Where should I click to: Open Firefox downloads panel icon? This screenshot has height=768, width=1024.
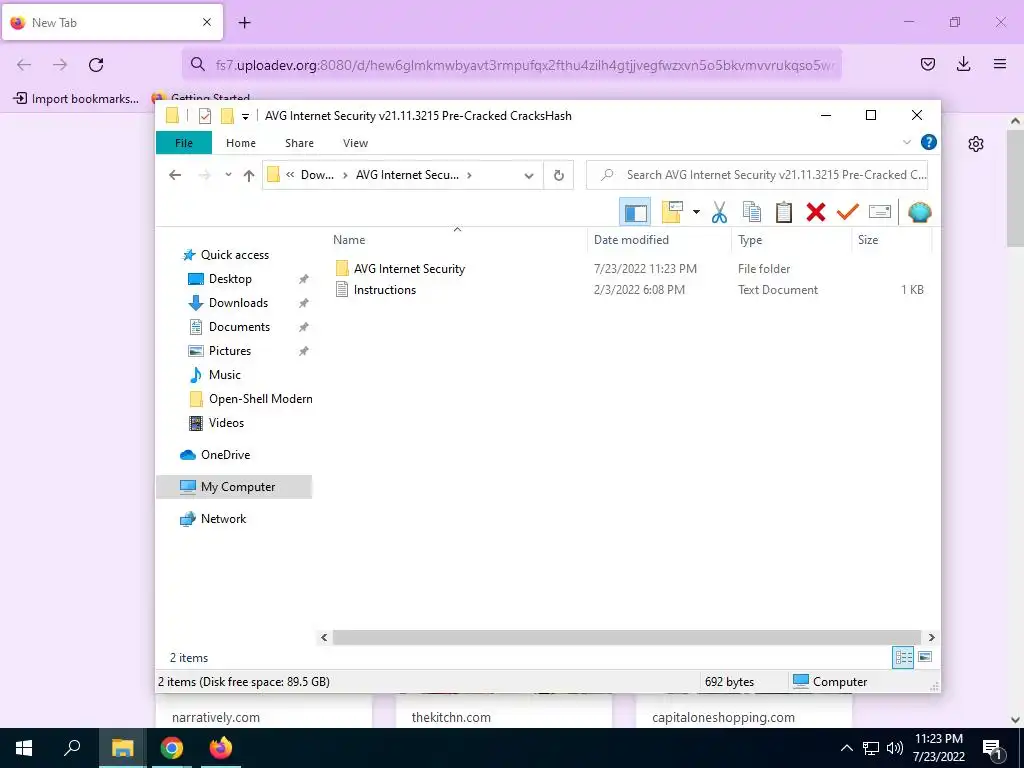(x=963, y=64)
